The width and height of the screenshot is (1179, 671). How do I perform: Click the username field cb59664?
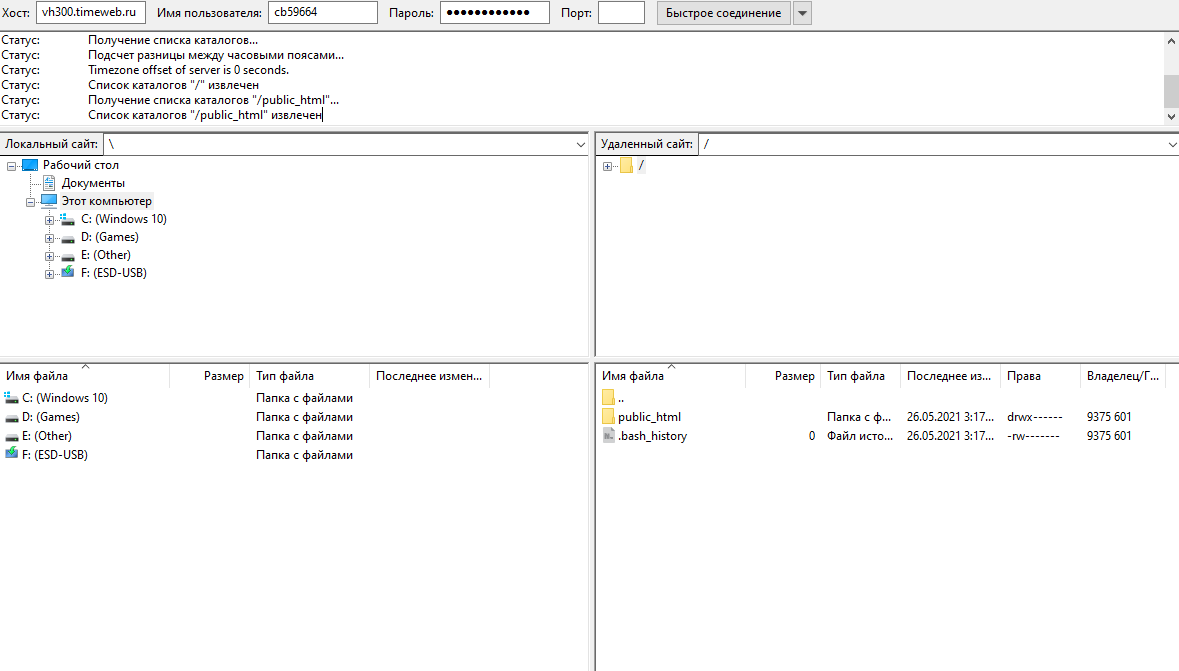tap(323, 13)
